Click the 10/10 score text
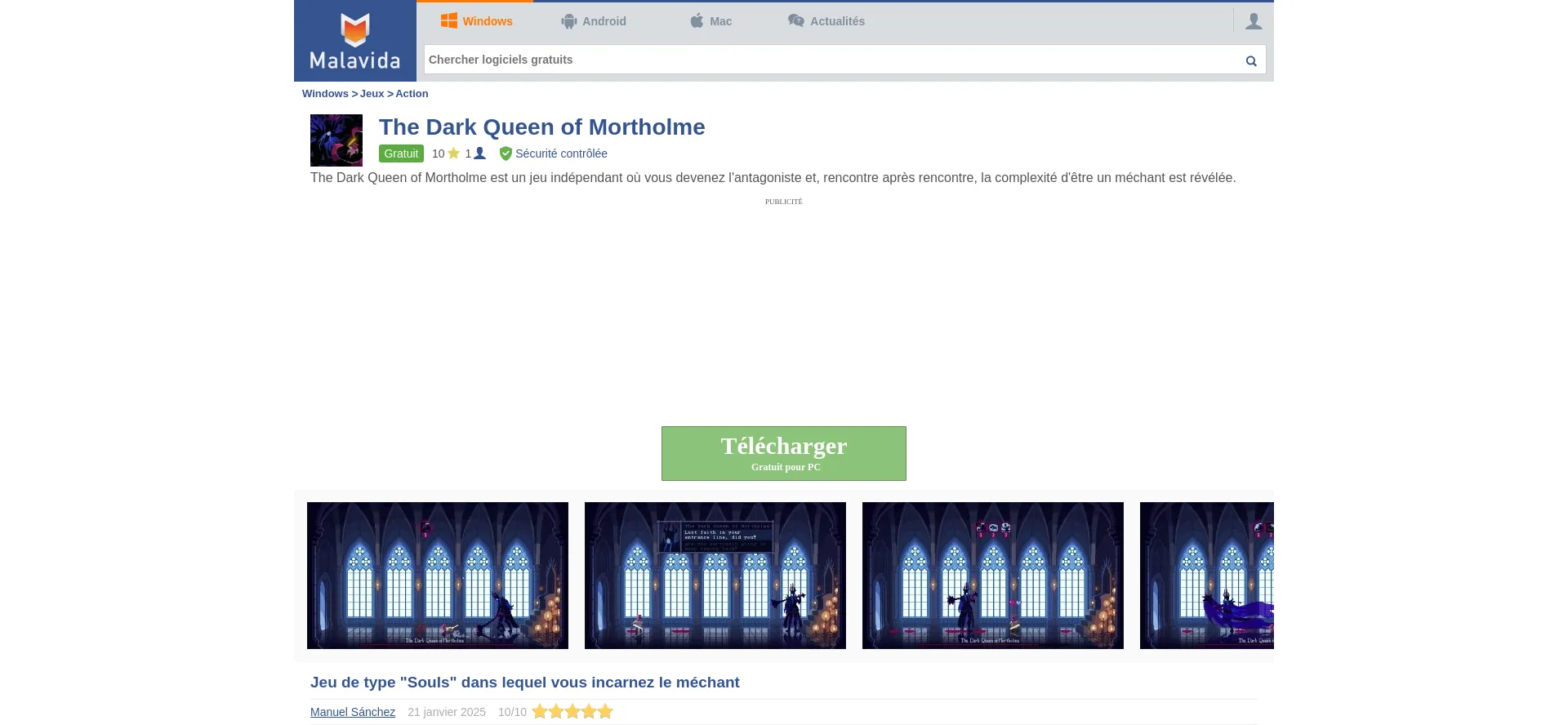1568x725 pixels. (x=512, y=712)
